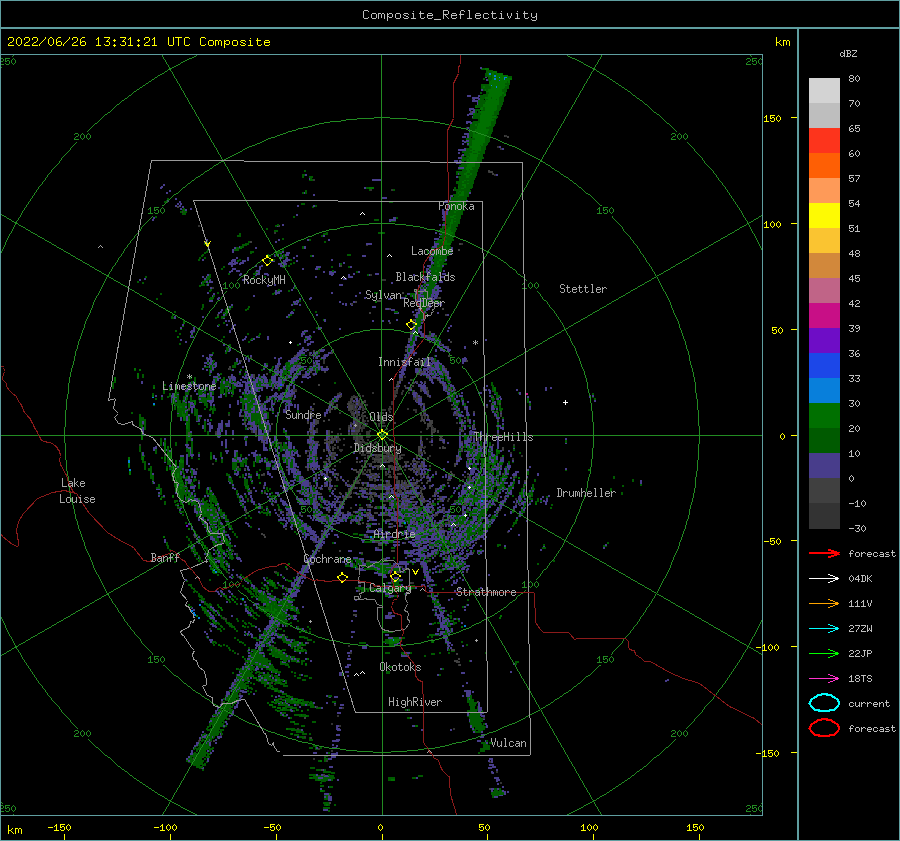Click the current label beside cyan ellipse
The image size is (900, 841).
[869, 704]
